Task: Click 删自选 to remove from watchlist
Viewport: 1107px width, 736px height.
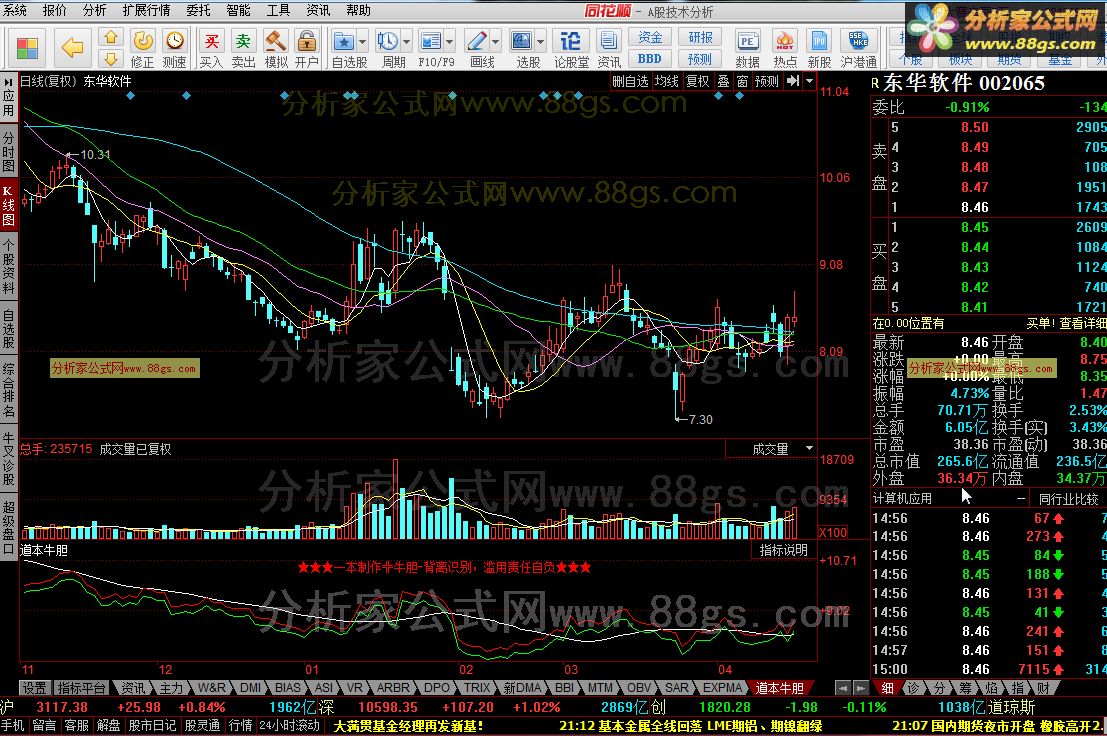Action: click(630, 82)
